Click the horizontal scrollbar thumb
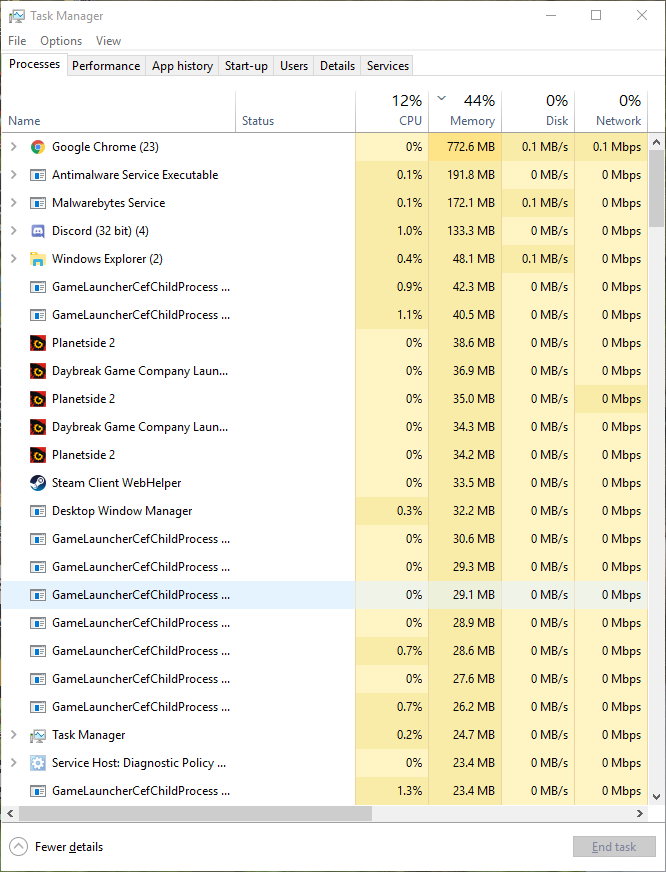 click(195, 813)
